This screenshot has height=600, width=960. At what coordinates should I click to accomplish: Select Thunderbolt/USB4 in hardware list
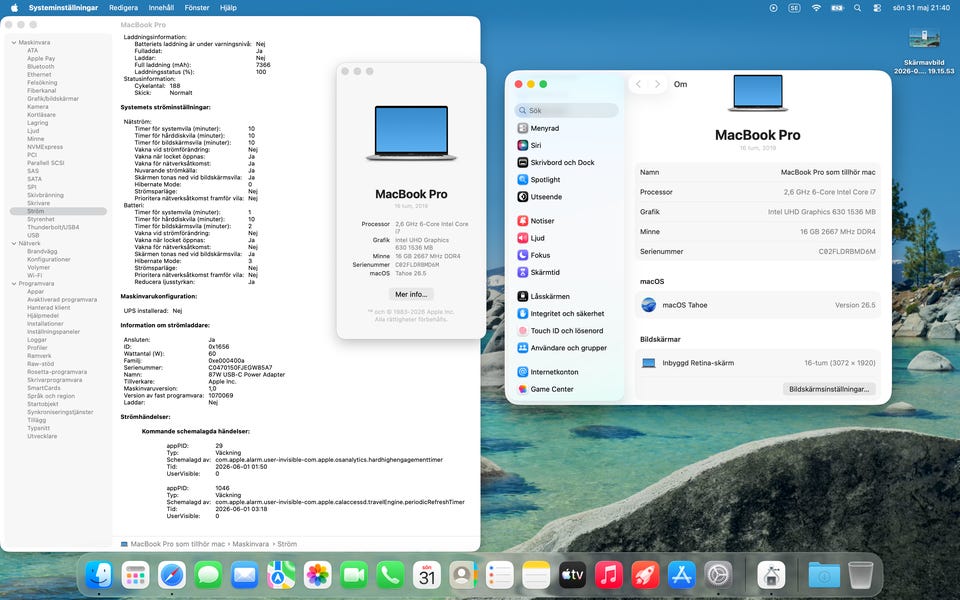click(x=53, y=227)
